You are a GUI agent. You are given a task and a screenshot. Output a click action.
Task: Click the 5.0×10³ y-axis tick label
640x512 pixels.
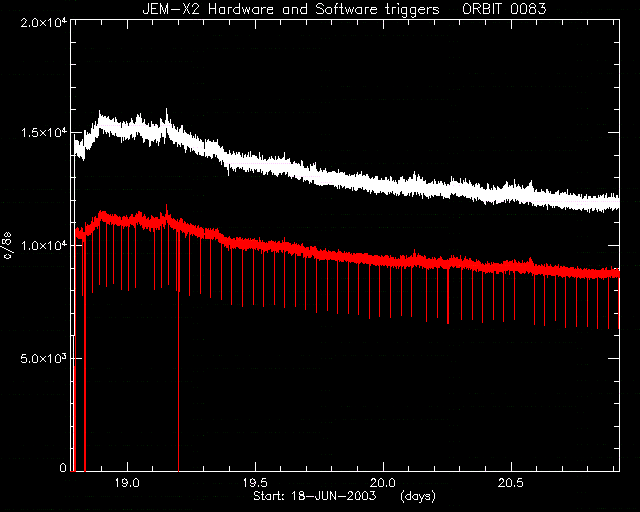tap(44, 358)
